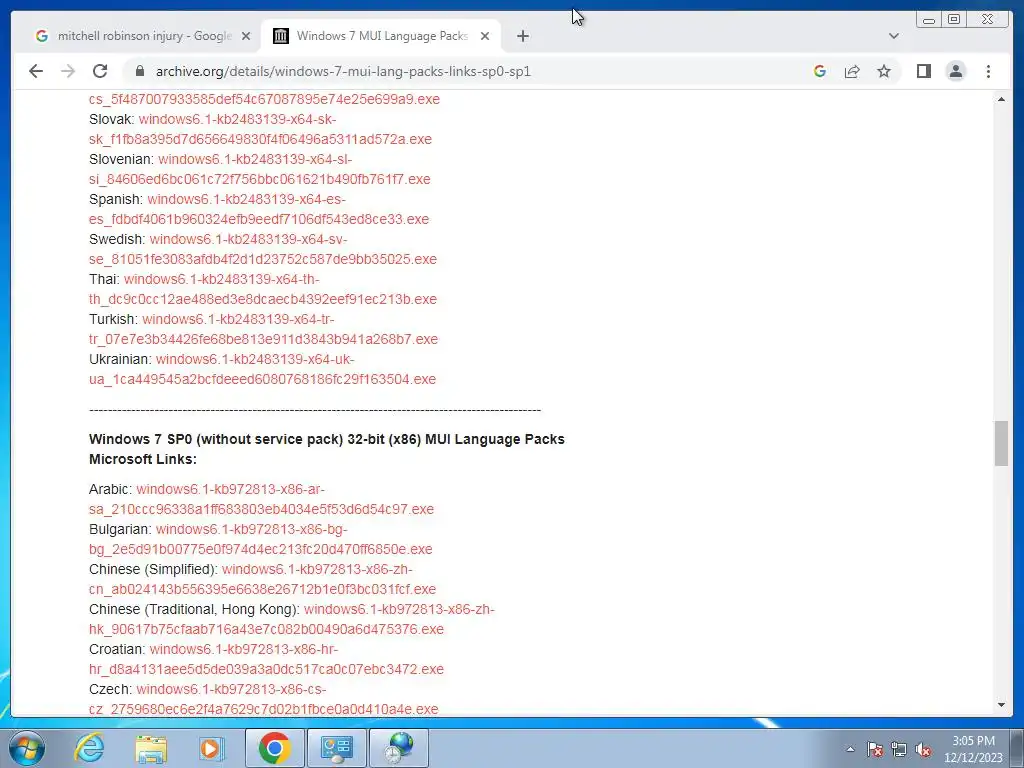This screenshot has height=768, width=1024.
Task: Open Chrome three-dot menu
Action: point(988,71)
